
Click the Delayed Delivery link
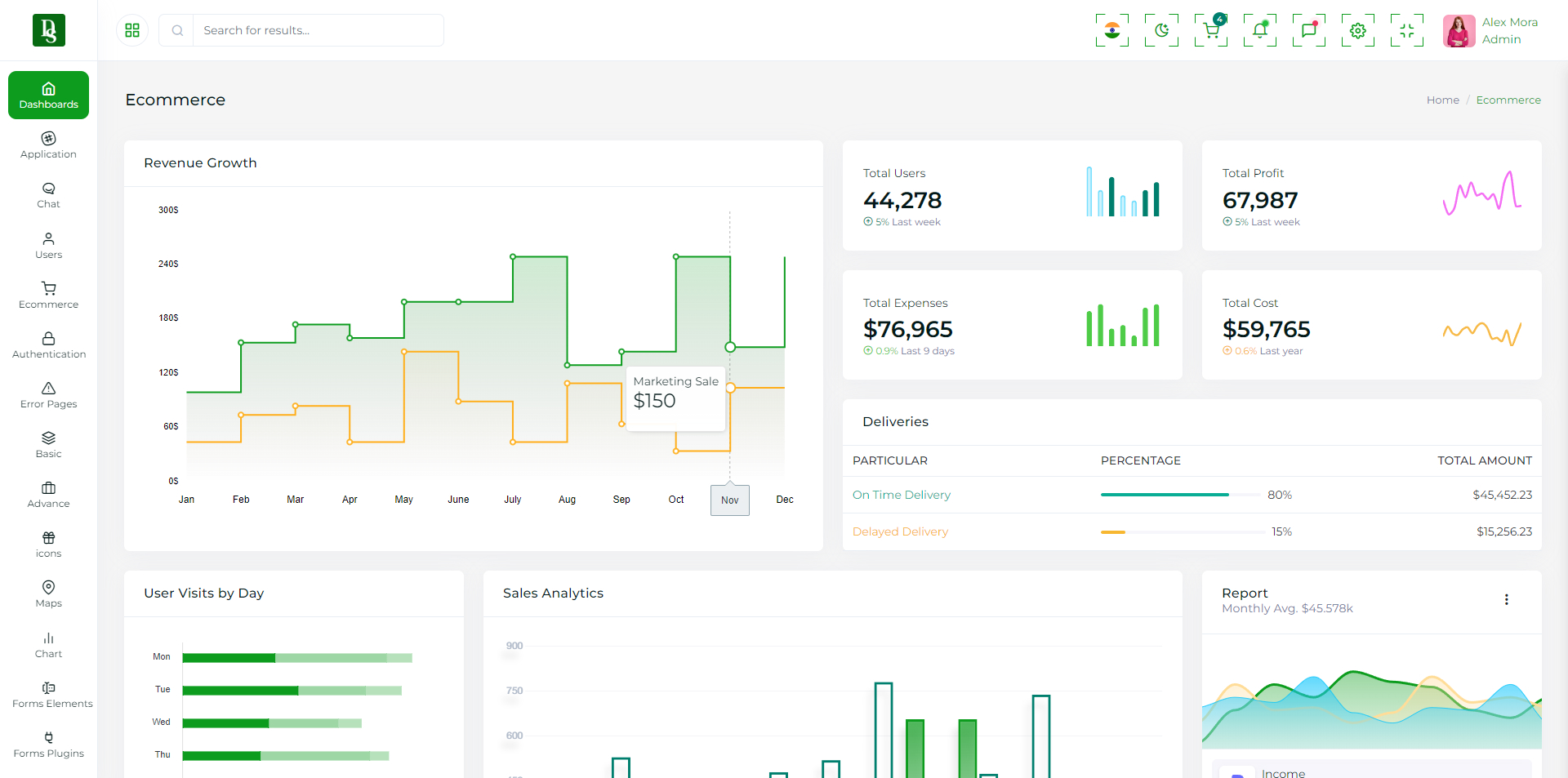coord(900,531)
